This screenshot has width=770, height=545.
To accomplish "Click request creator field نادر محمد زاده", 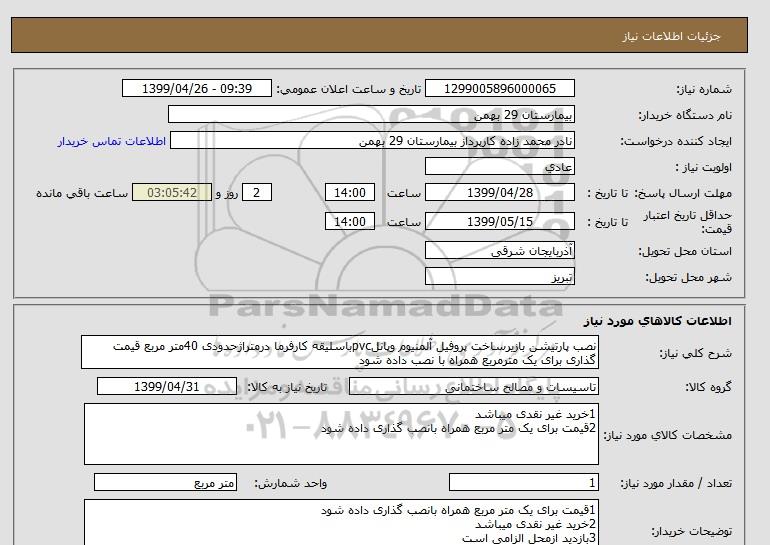I will pyautogui.click(x=372, y=141).
